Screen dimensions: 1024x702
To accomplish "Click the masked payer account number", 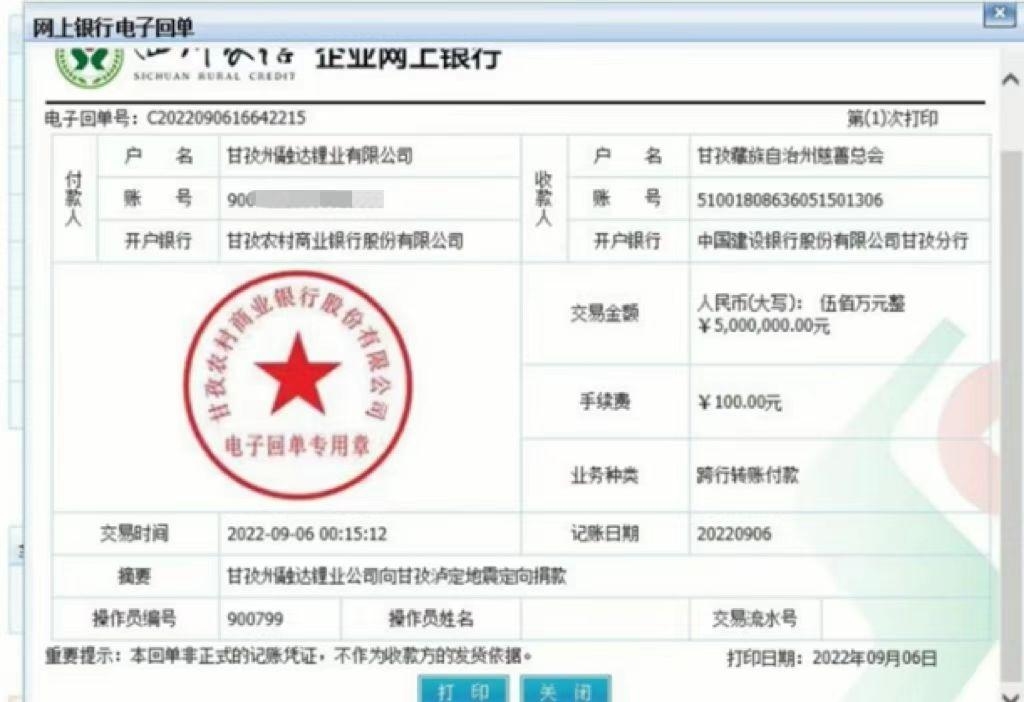I will click(x=305, y=199).
